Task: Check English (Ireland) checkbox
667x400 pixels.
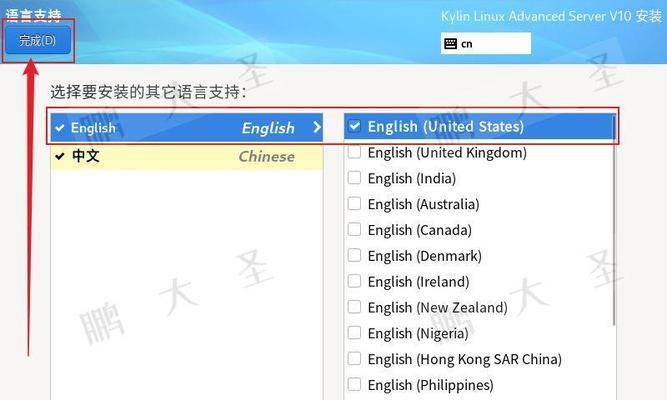Action: point(354,281)
